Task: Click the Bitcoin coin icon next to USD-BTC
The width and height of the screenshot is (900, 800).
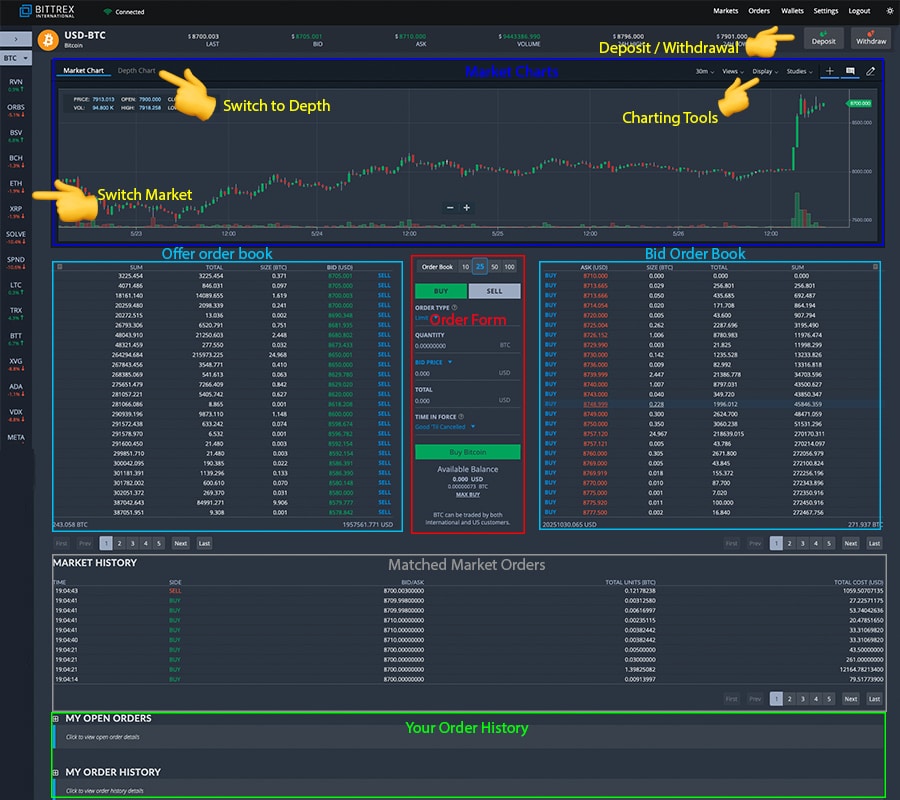Action: [47, 40]
